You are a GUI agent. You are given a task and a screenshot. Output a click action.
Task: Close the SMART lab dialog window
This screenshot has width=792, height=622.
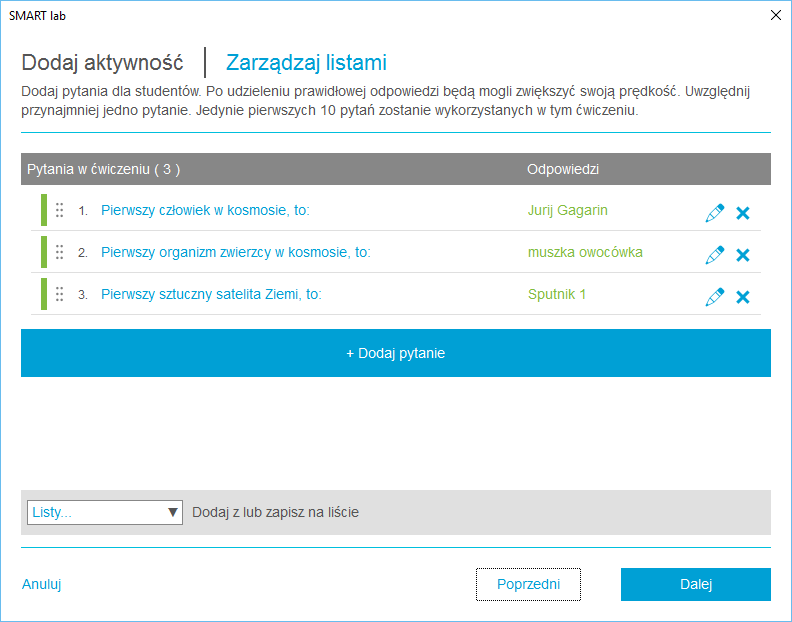(776, 15)
